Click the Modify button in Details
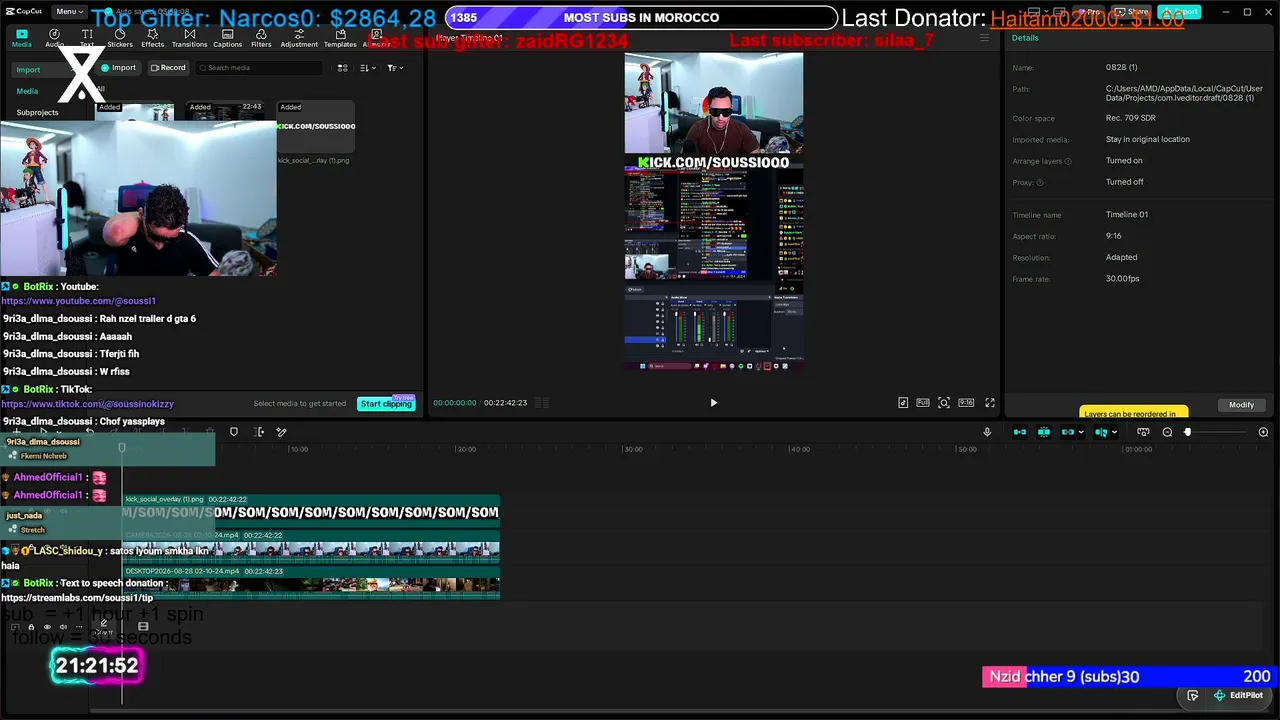The image size is (1280, 720). tap(1242, 405)
